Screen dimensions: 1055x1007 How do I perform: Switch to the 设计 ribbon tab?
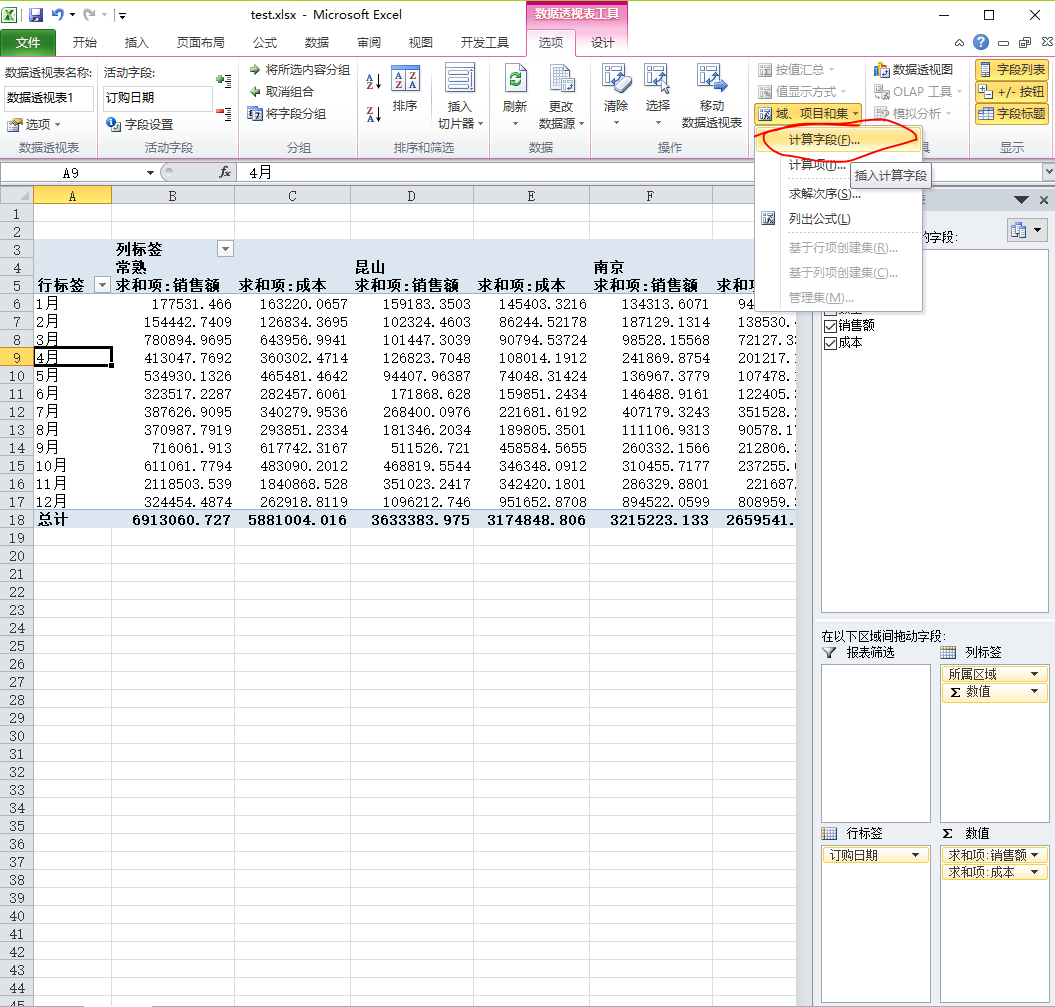coord(603,42)
